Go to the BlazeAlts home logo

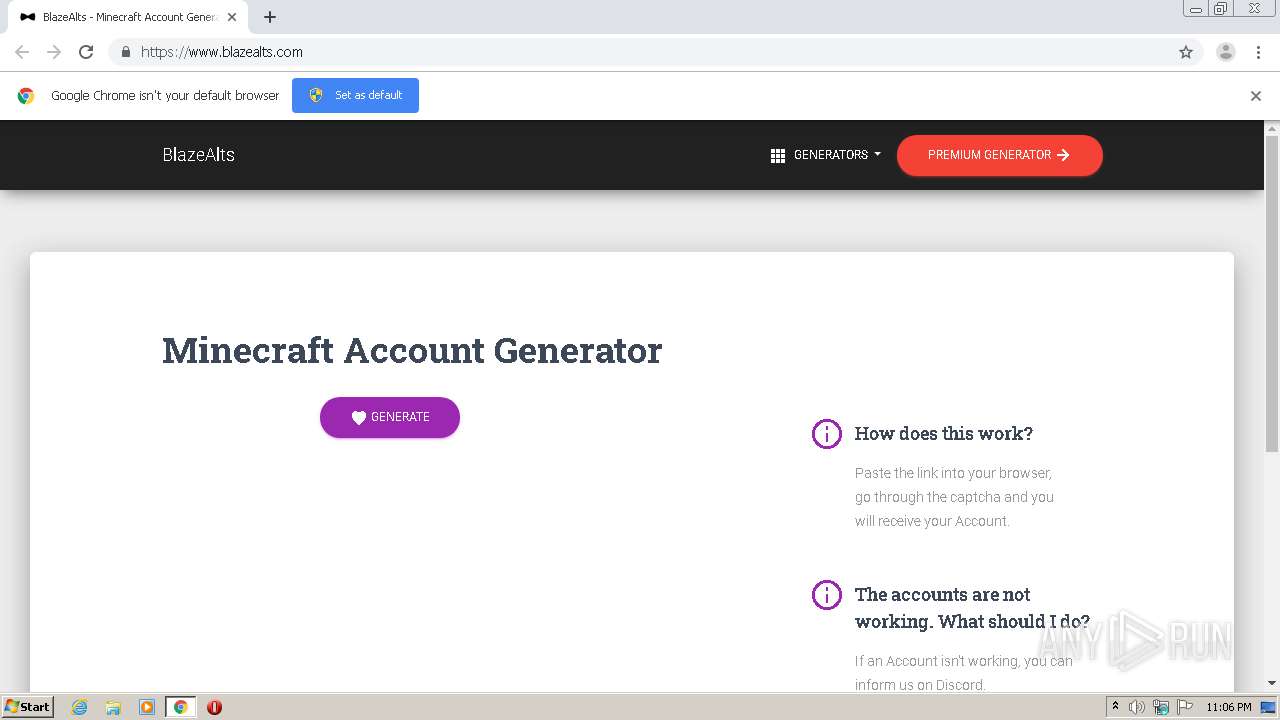[x=199, y=155]
